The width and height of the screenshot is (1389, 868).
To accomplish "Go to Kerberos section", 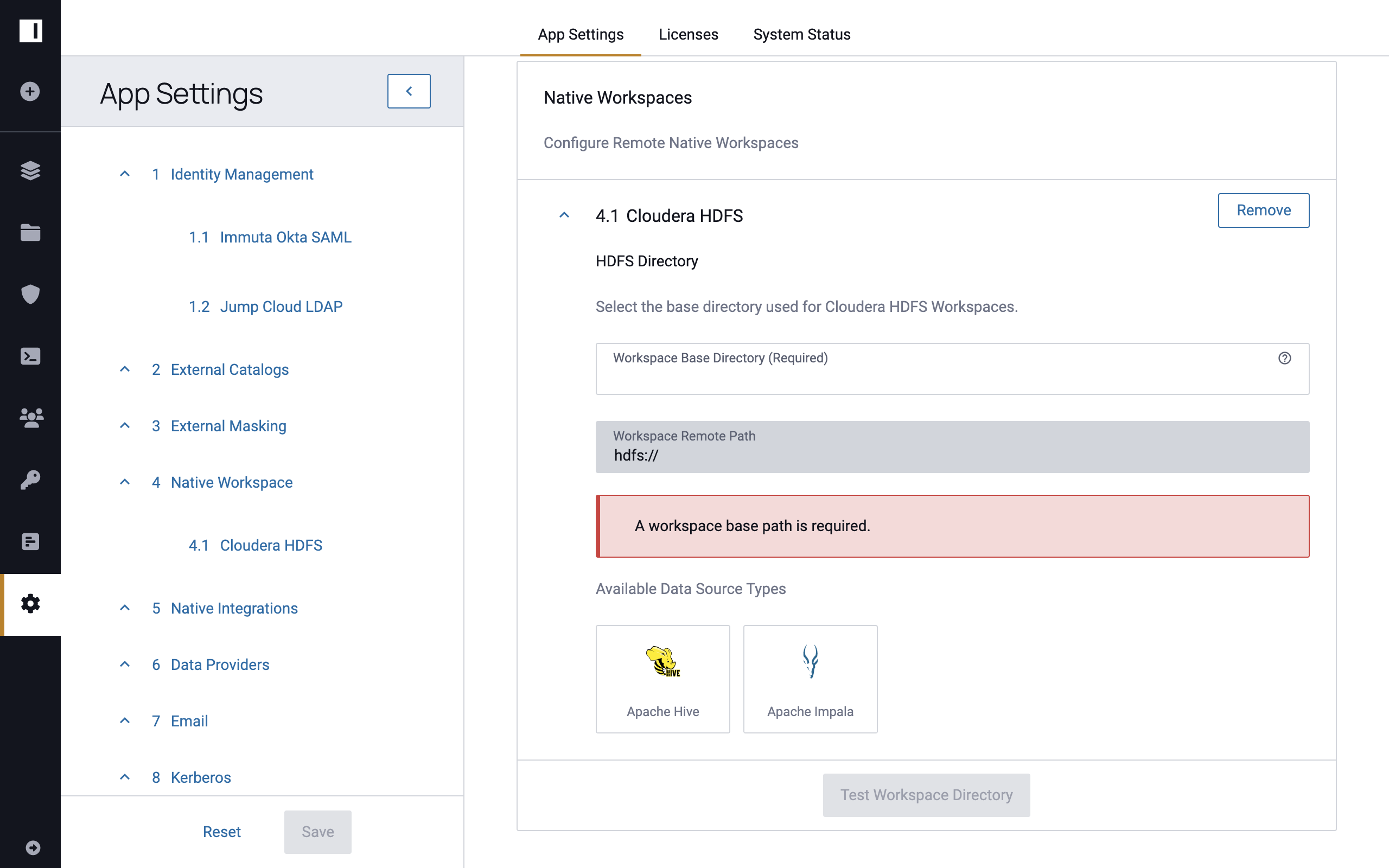I will [x=191, y=777].
